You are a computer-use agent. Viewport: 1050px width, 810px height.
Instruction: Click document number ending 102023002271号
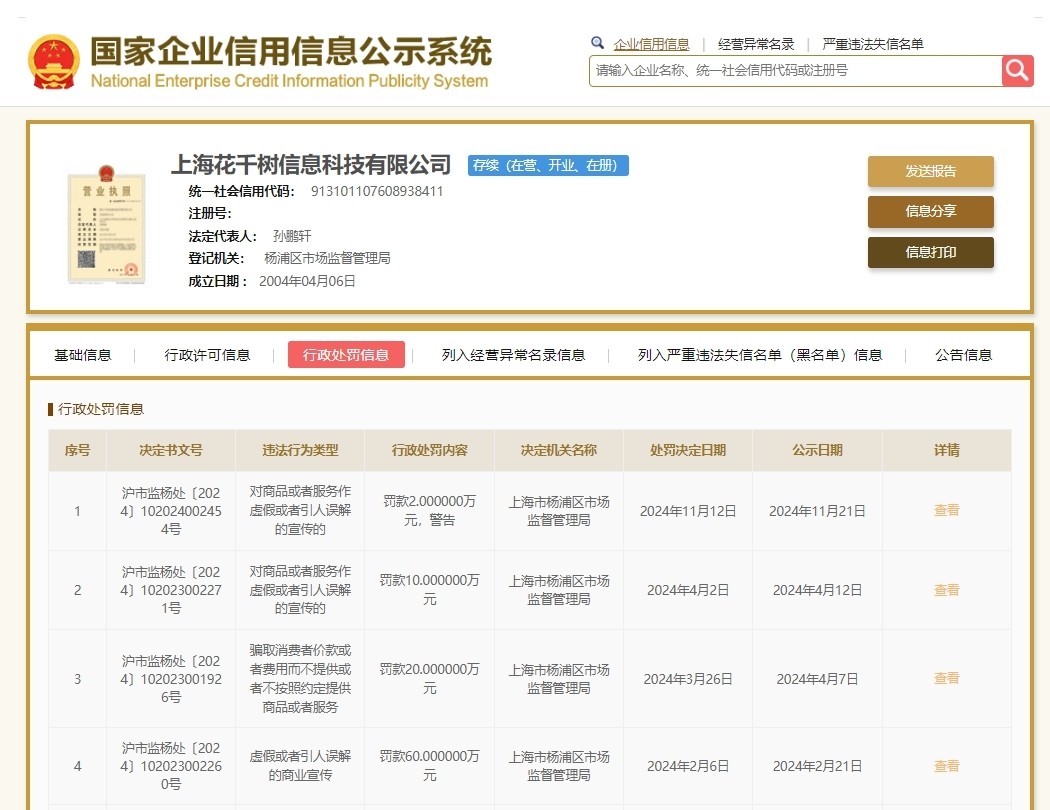pos(171,590)
